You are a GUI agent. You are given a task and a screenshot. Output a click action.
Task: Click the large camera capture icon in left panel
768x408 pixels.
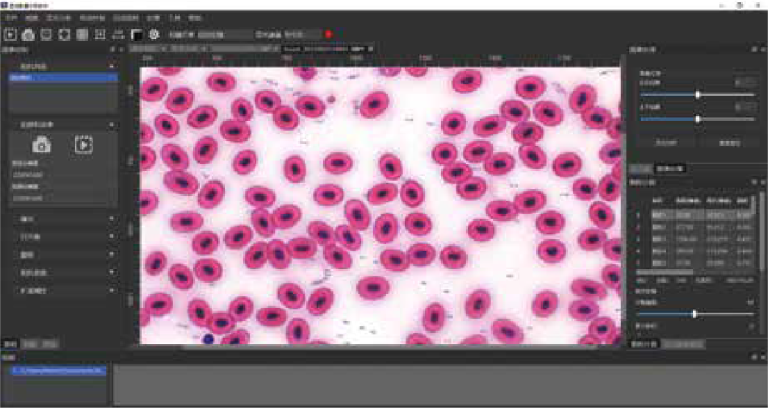[x=42, y=144]
